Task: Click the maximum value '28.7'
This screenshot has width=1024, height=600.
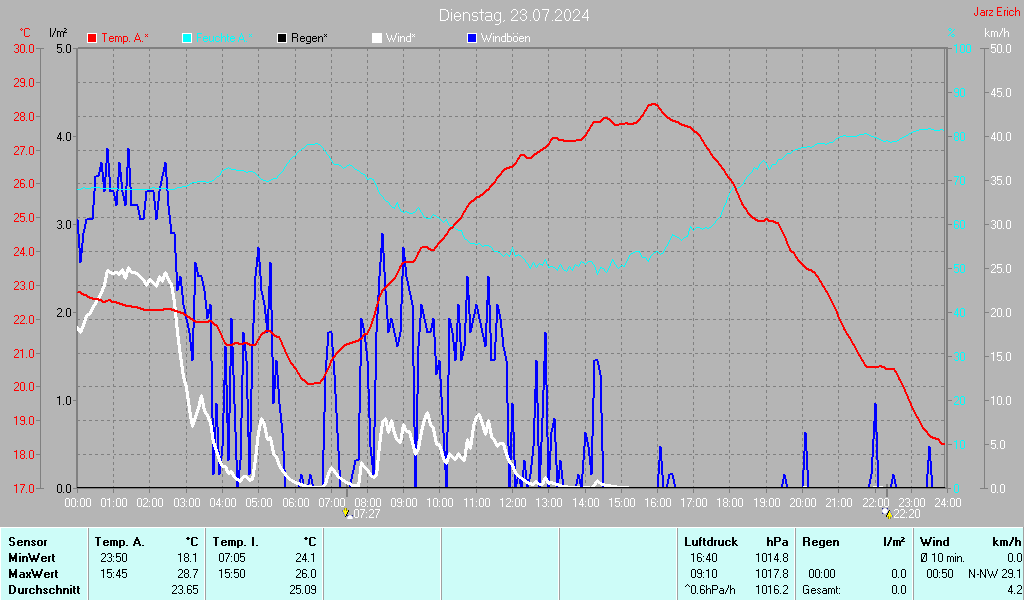Action: (188, 574)
